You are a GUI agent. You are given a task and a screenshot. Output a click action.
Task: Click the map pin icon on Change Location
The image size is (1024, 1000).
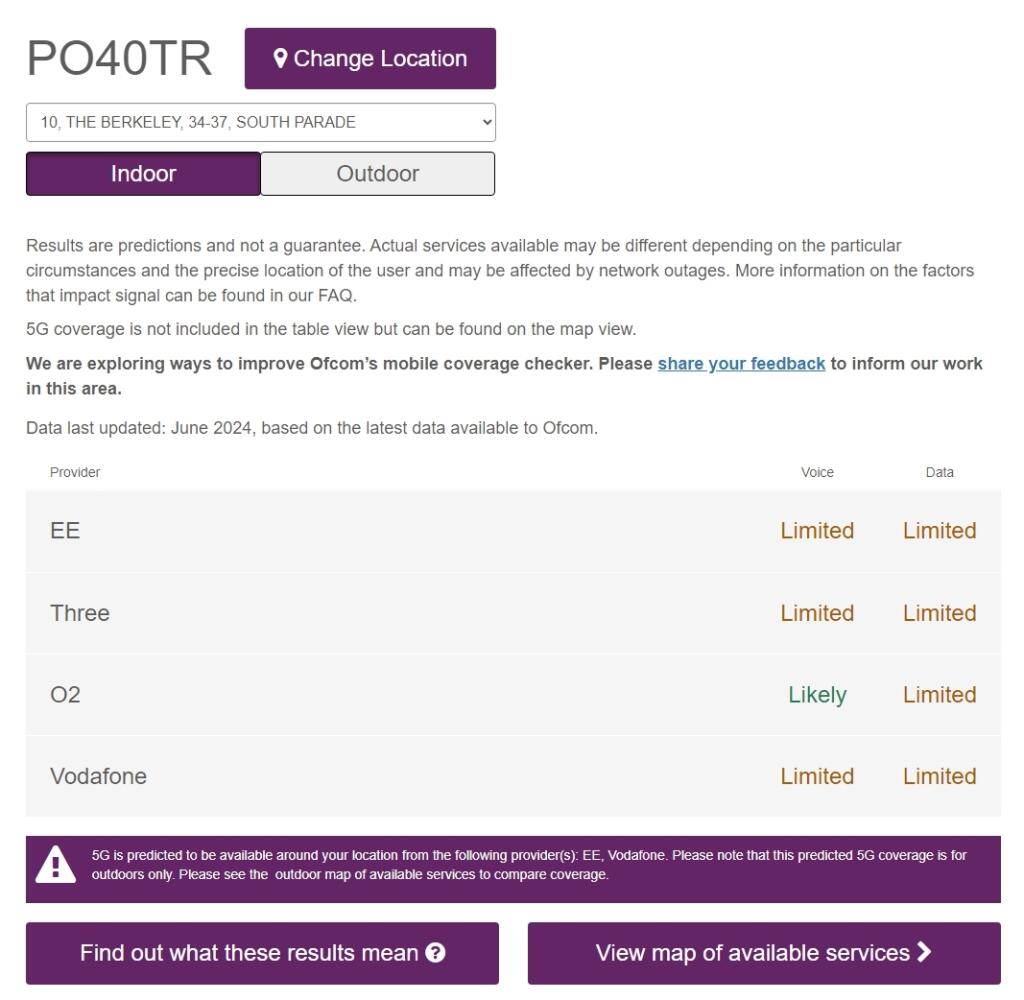[x=280, y=58]
